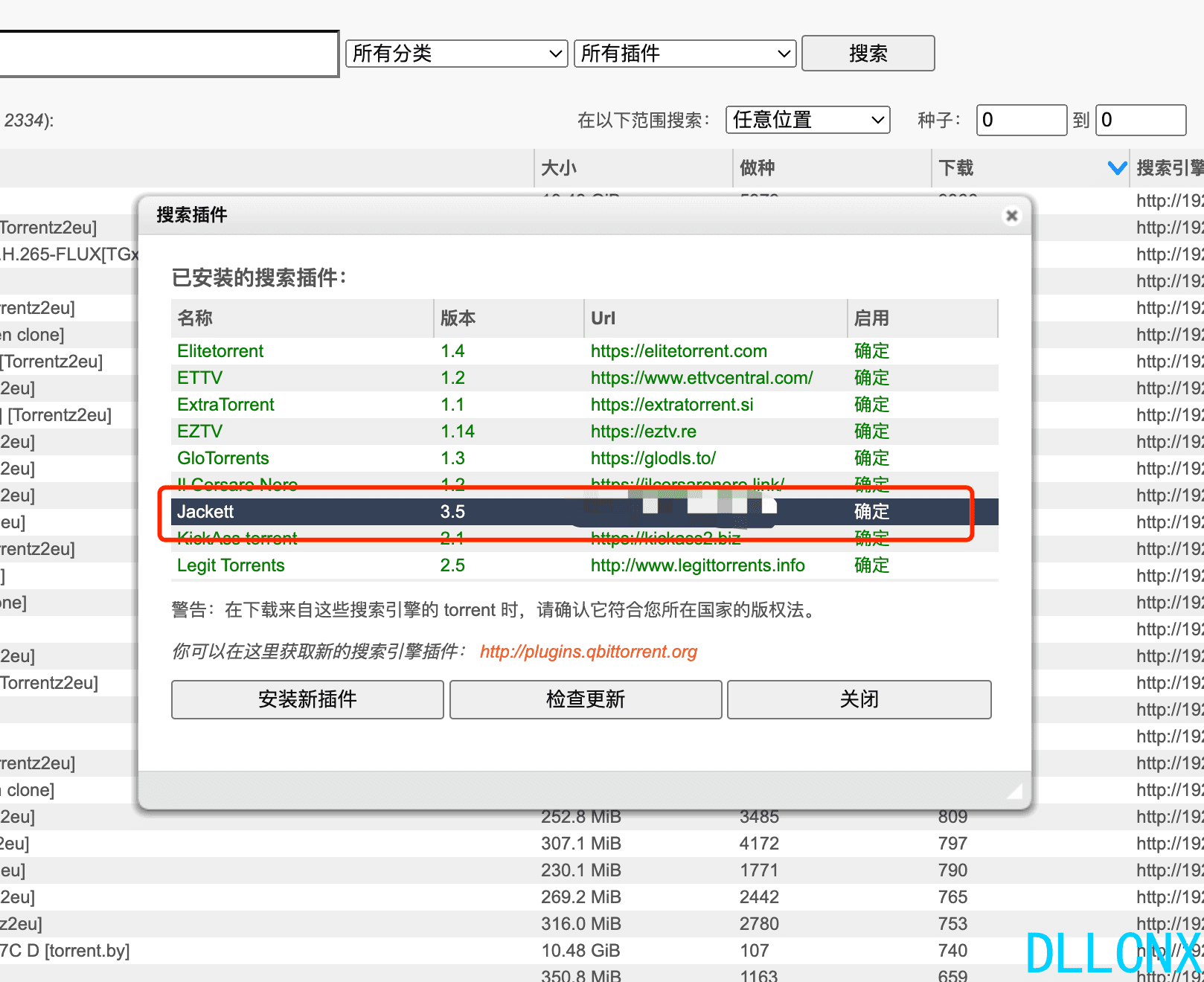Viewport: 1204px width, 982px height.
Task: Click 确定 enabled cell for Elitetorrent
Action: point(871,351)
